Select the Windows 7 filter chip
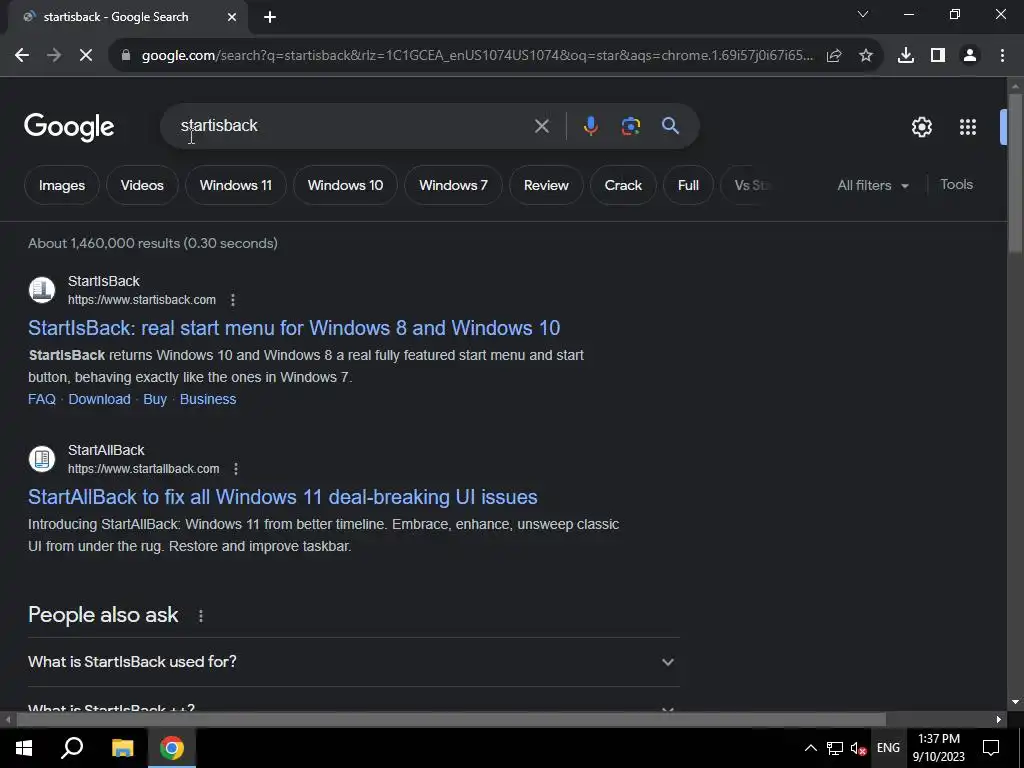 coord(453,185)
